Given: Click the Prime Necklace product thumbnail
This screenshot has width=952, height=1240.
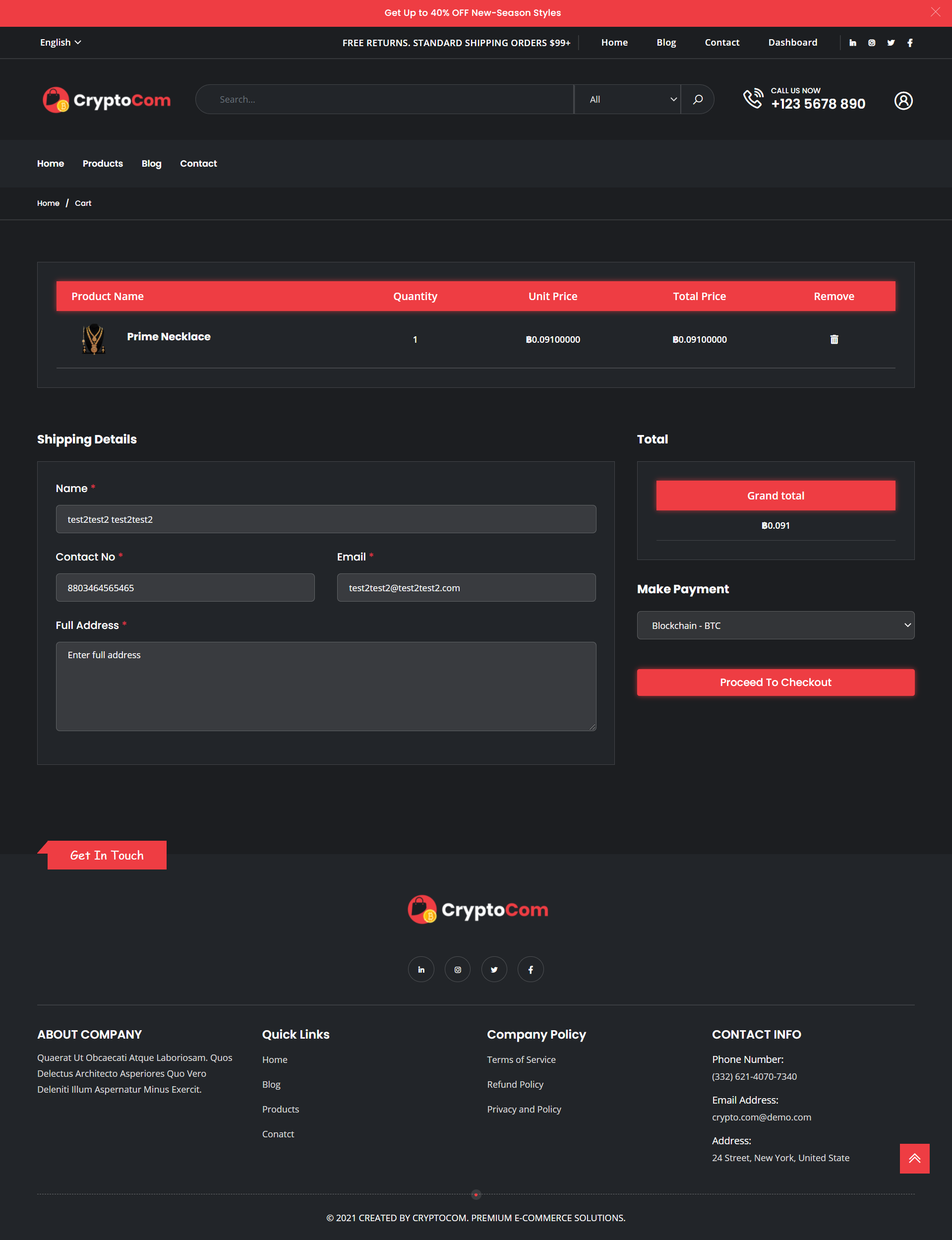Looking at the screenshot, I should 94,339.
